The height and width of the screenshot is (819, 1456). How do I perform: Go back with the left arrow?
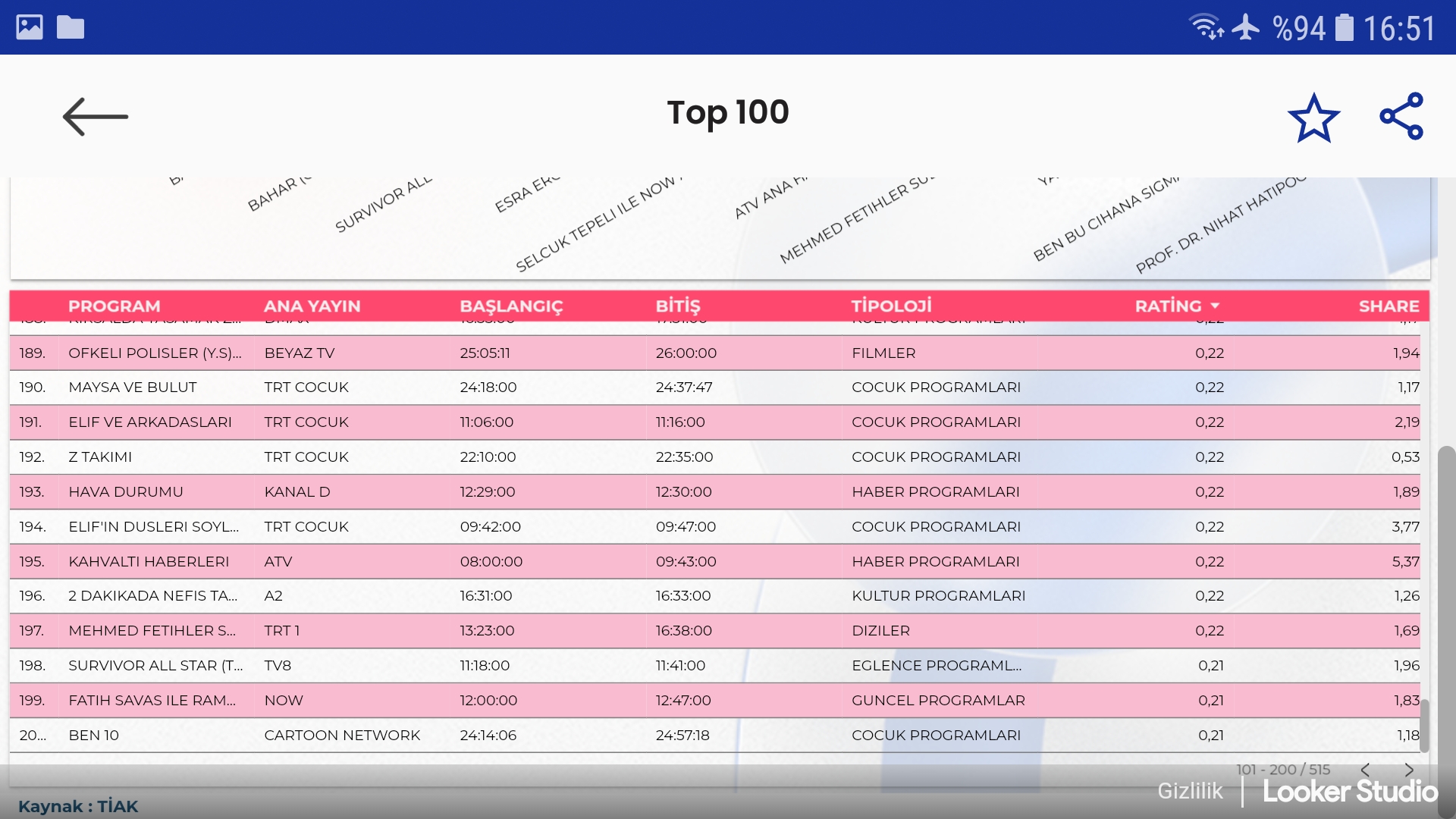(95, 117)
